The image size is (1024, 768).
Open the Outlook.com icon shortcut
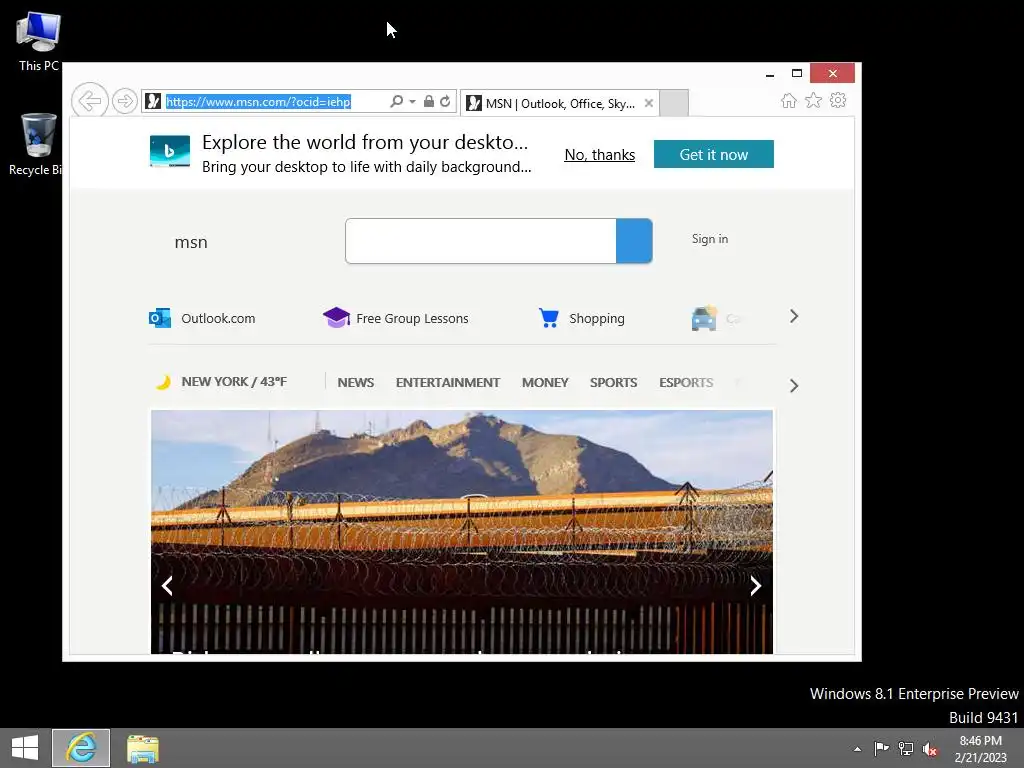pos(160,318)
